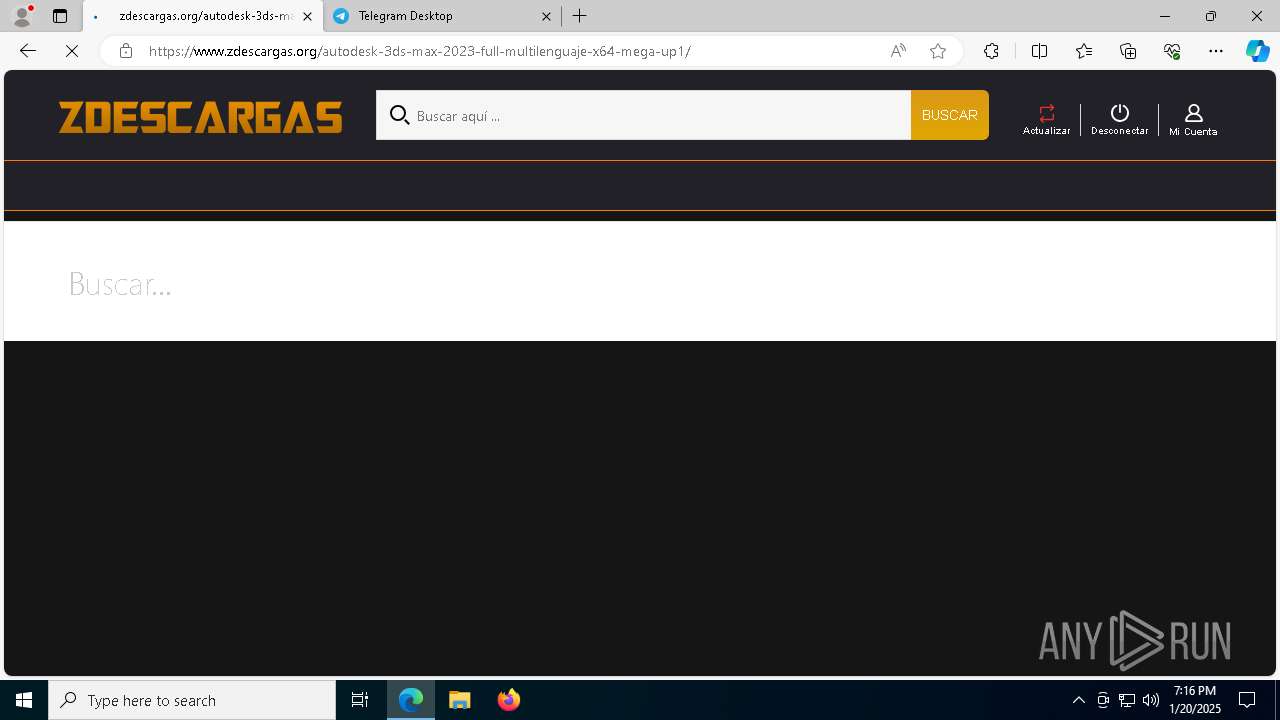Close the zdescargas.org tab
The height and width of the screenshot is (720, 1280).
[x=307, y=16]
